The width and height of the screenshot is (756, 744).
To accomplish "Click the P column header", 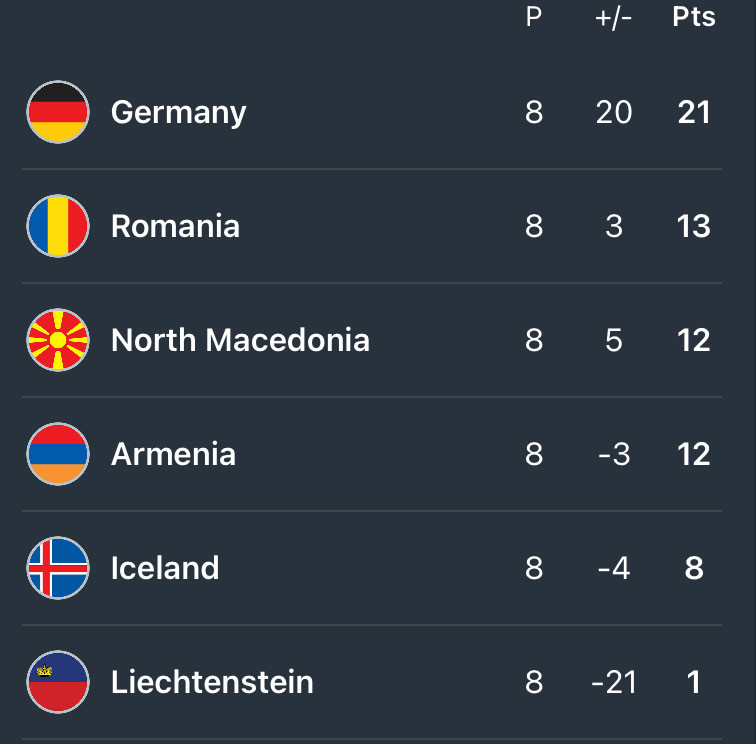I will click(534, 17).
